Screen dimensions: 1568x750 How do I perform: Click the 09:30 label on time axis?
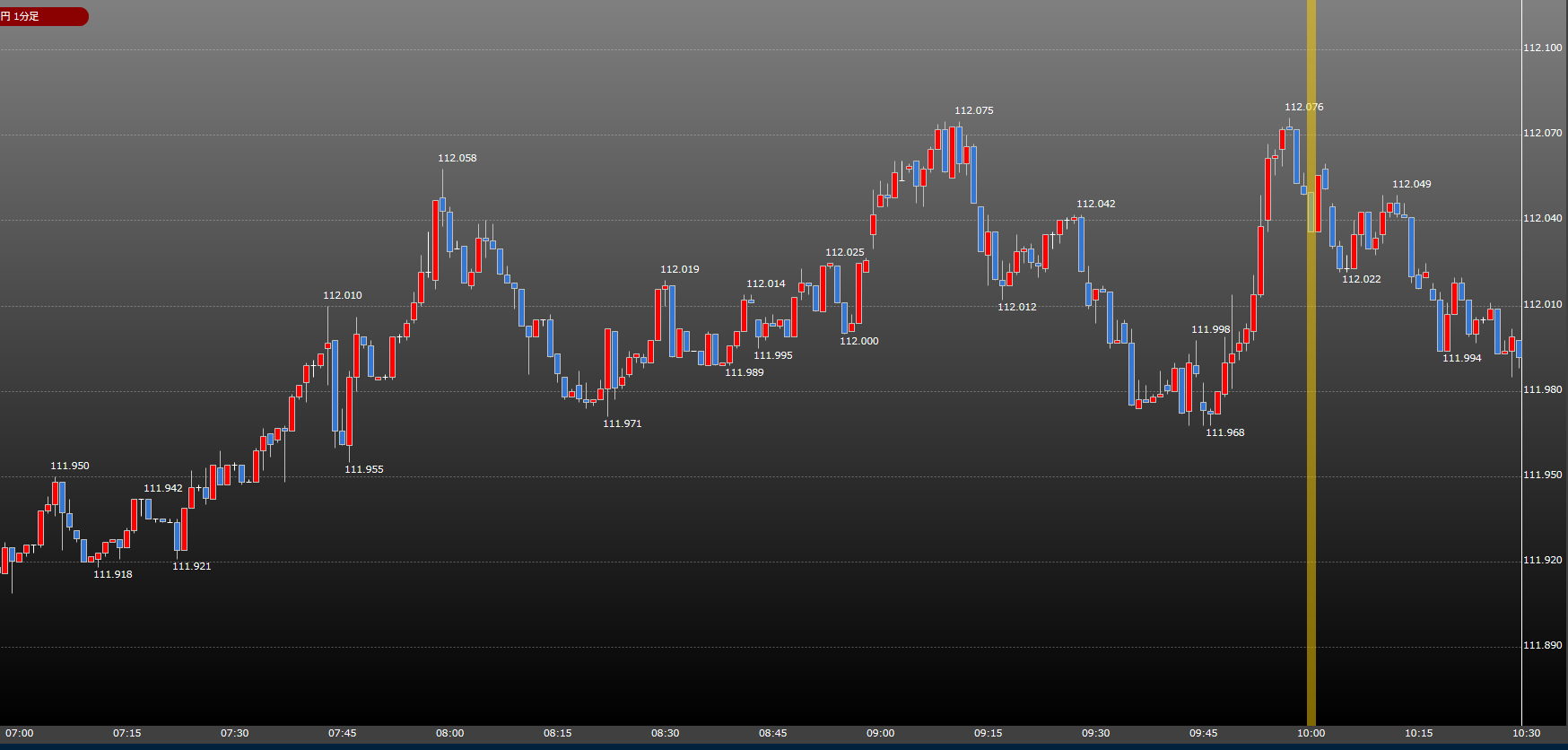tap(1096, 733)
